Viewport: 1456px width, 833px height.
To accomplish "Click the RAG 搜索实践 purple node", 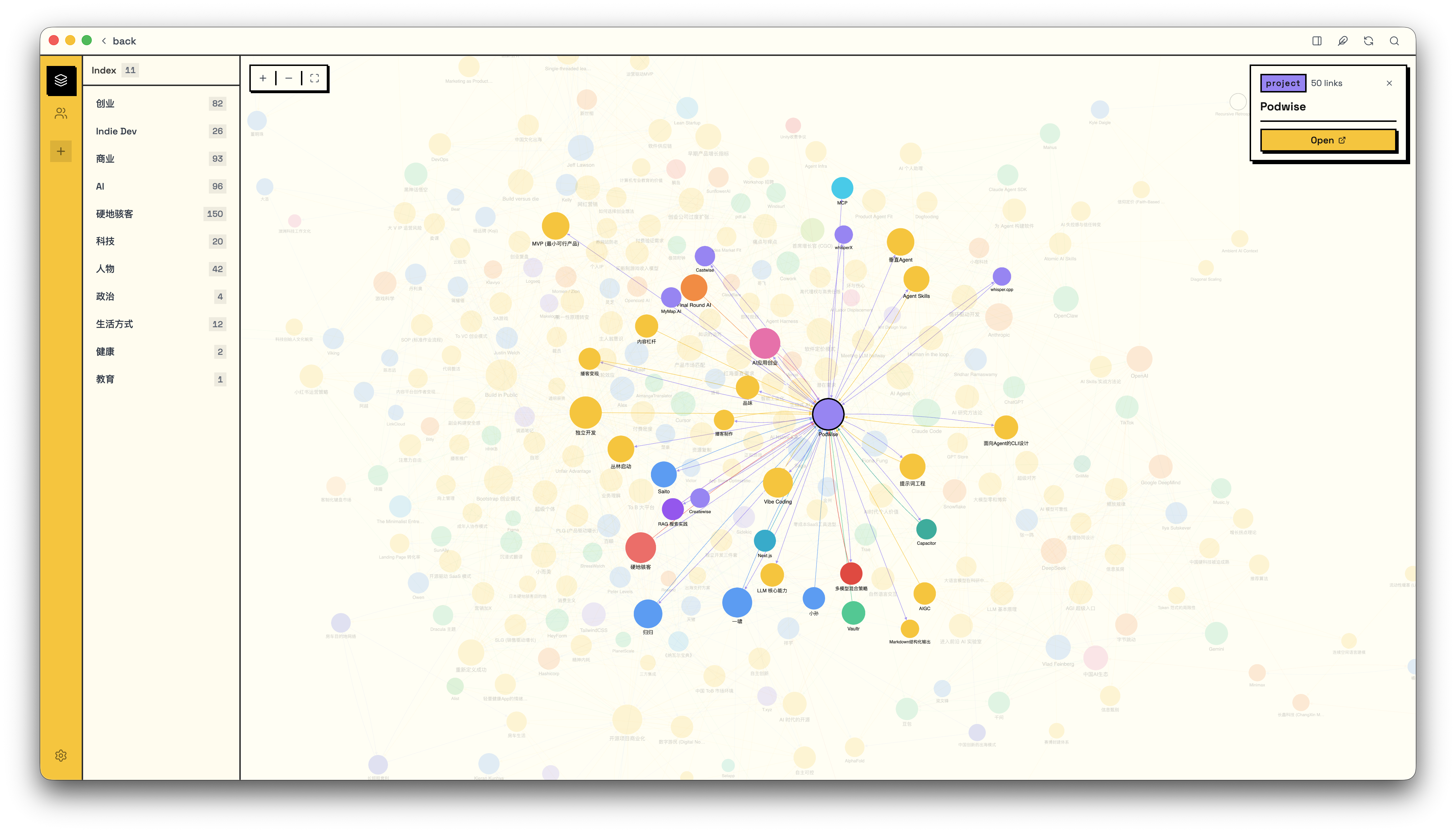I will click(672, 509).
